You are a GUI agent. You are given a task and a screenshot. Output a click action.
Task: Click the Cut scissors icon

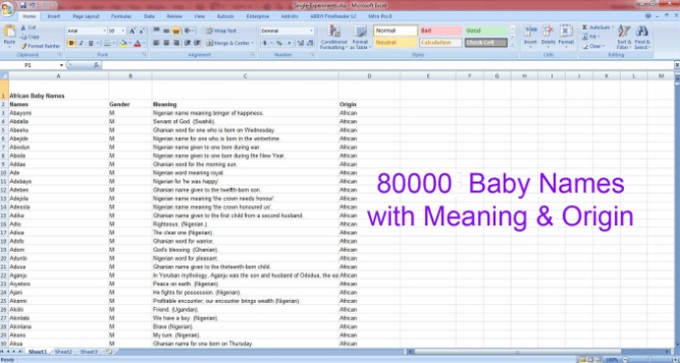pyautogui.click(x=24, y=27)
